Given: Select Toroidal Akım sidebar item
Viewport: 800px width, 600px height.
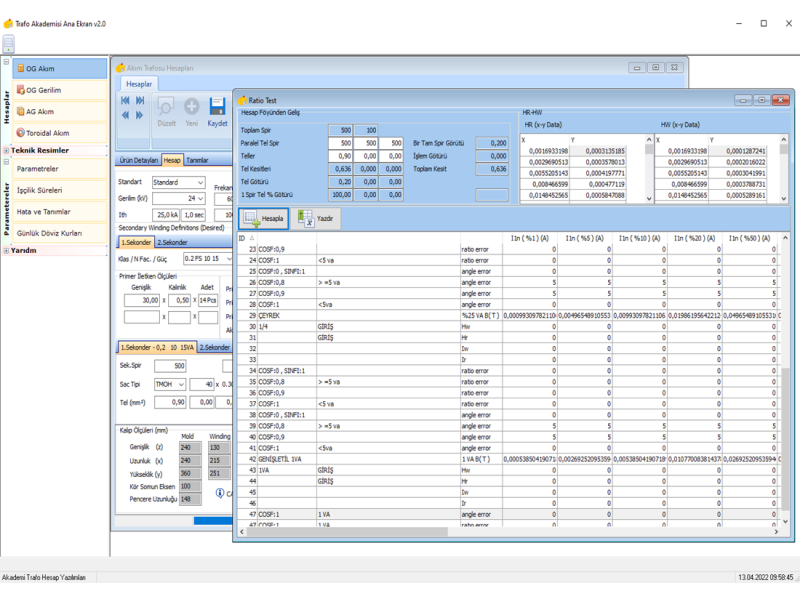Looking at the screenshot, I should coord(59,132).
